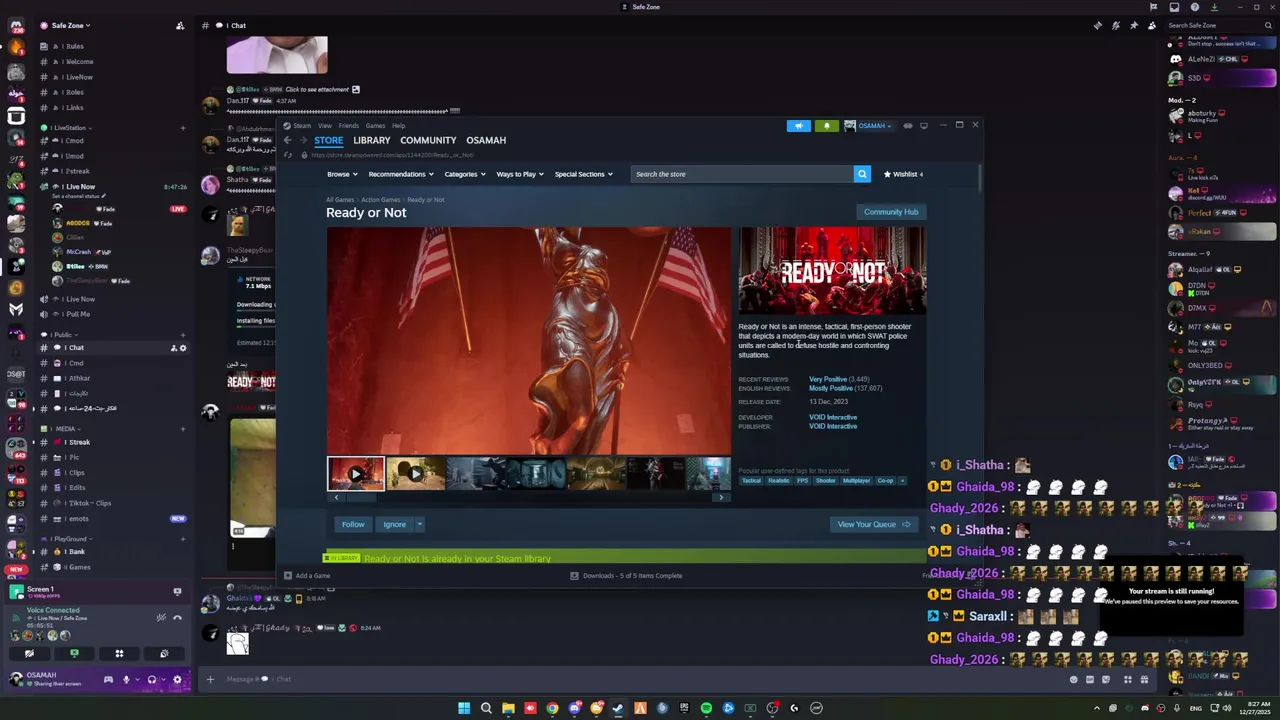Open Spotify from the taskbar
This screenshot has width=1280, height=720.
[706, 708]
